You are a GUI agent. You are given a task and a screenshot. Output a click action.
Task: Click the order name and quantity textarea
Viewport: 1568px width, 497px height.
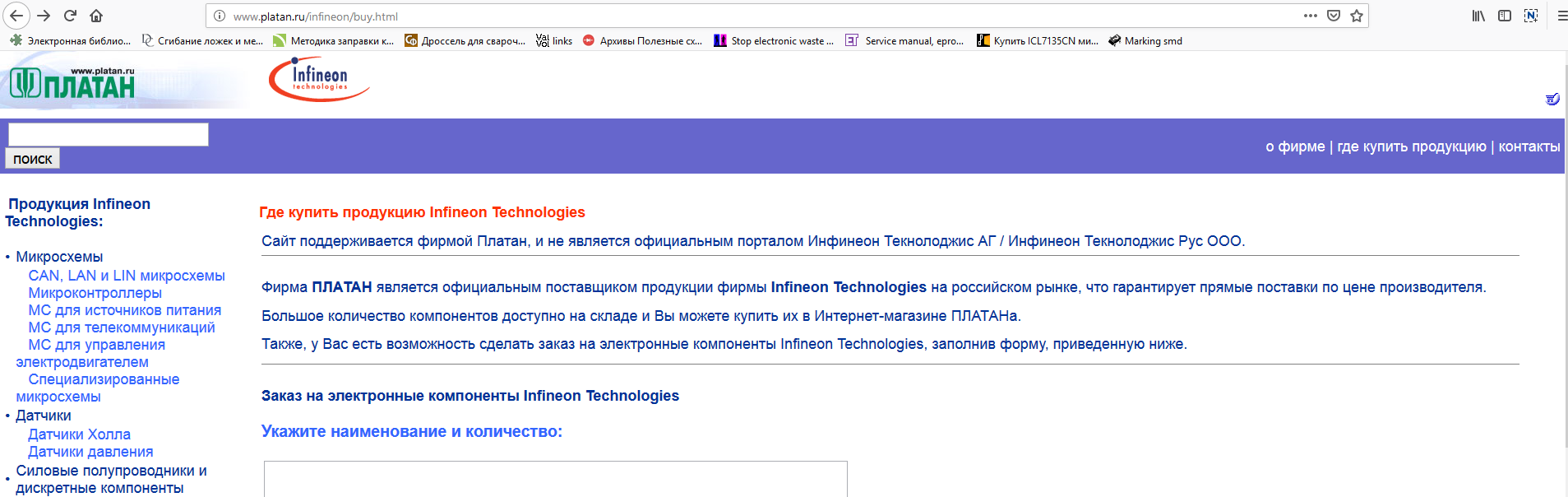point(556,479)
